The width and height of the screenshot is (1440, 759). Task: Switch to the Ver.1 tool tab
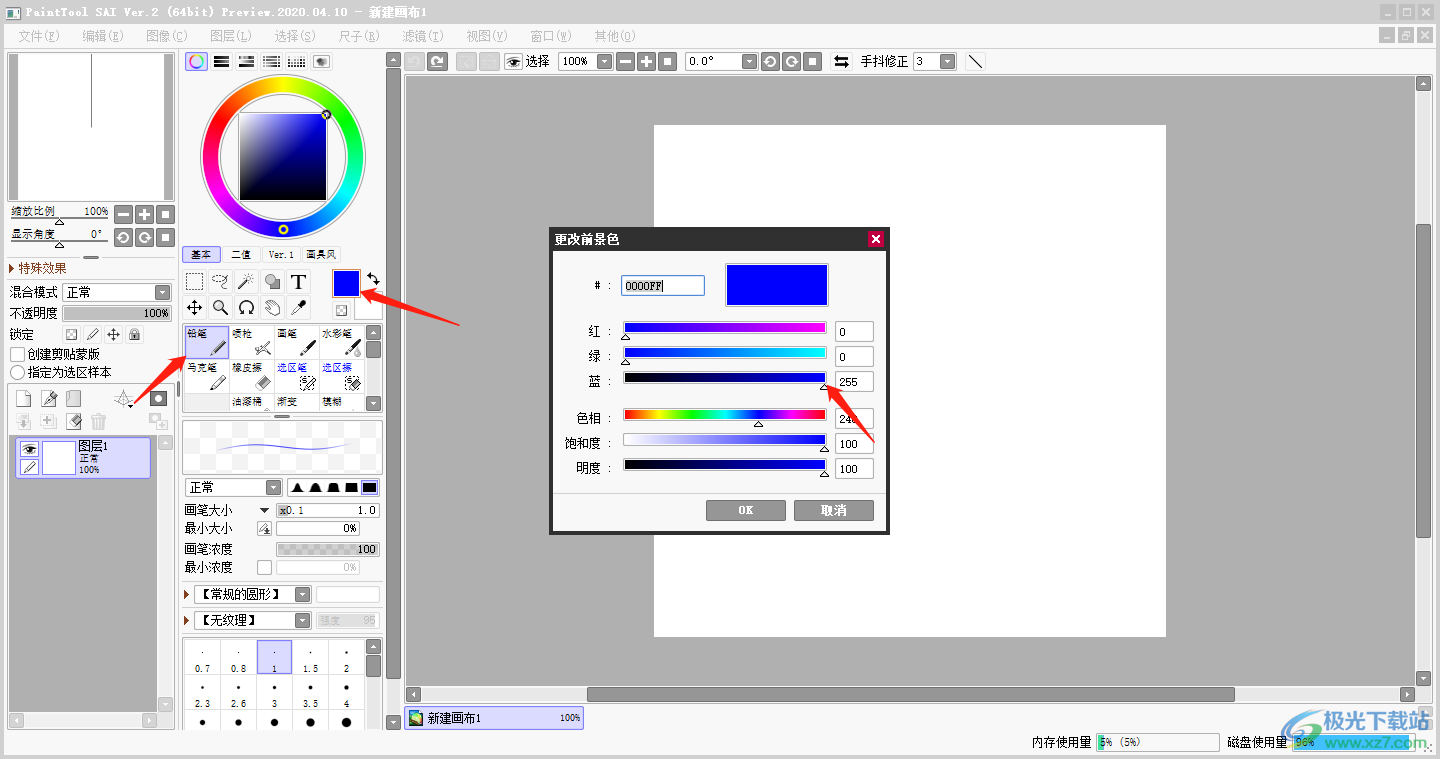[x=281, y=254]
